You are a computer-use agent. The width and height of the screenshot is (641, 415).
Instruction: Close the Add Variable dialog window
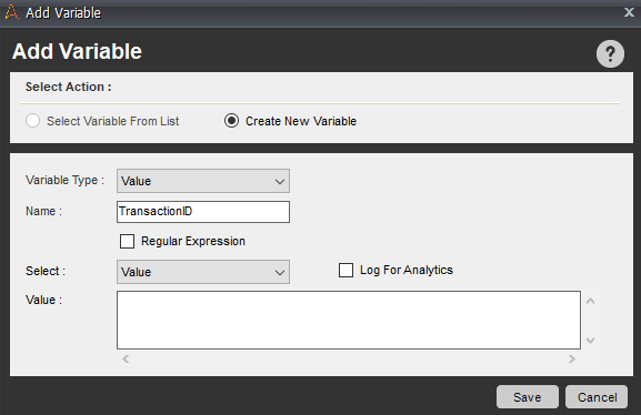pos(624,14)
